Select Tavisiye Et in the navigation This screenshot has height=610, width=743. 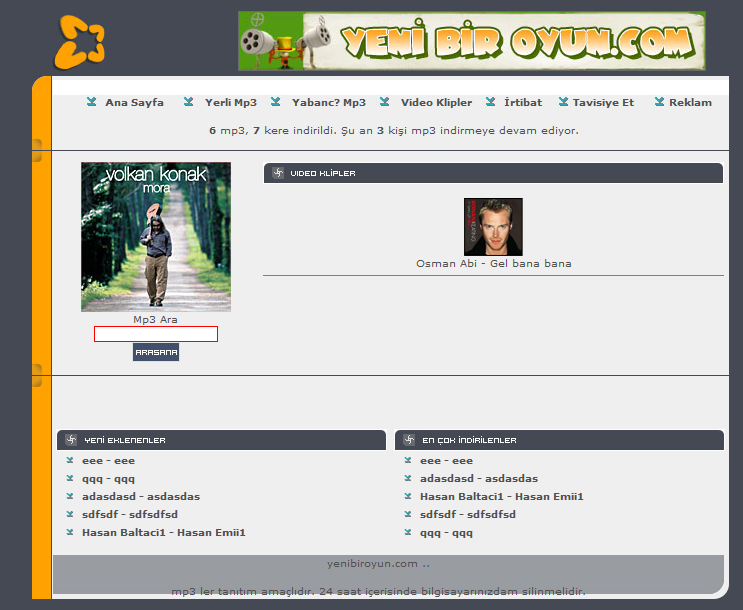click(603, 102)
